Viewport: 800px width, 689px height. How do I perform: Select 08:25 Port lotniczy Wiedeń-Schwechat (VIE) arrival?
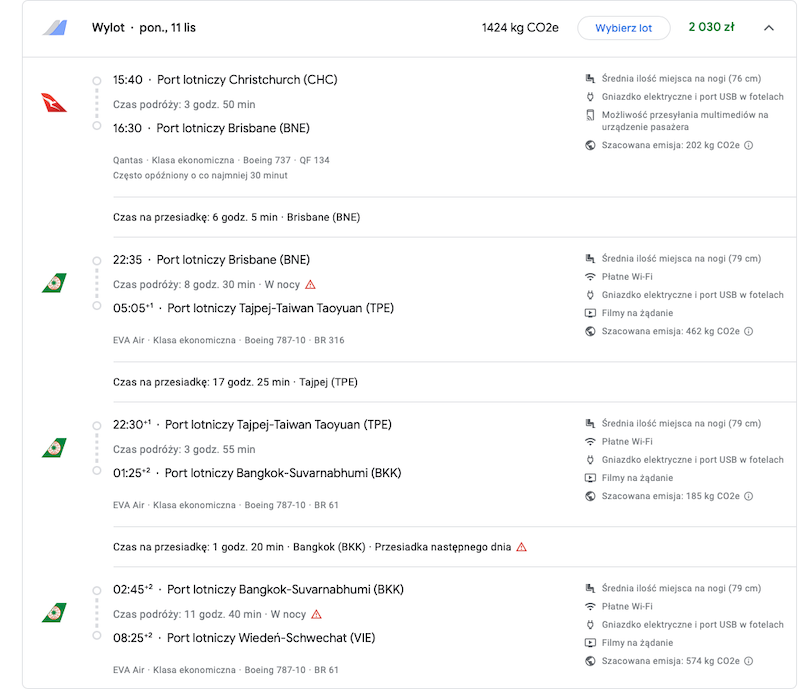point(244,638)
